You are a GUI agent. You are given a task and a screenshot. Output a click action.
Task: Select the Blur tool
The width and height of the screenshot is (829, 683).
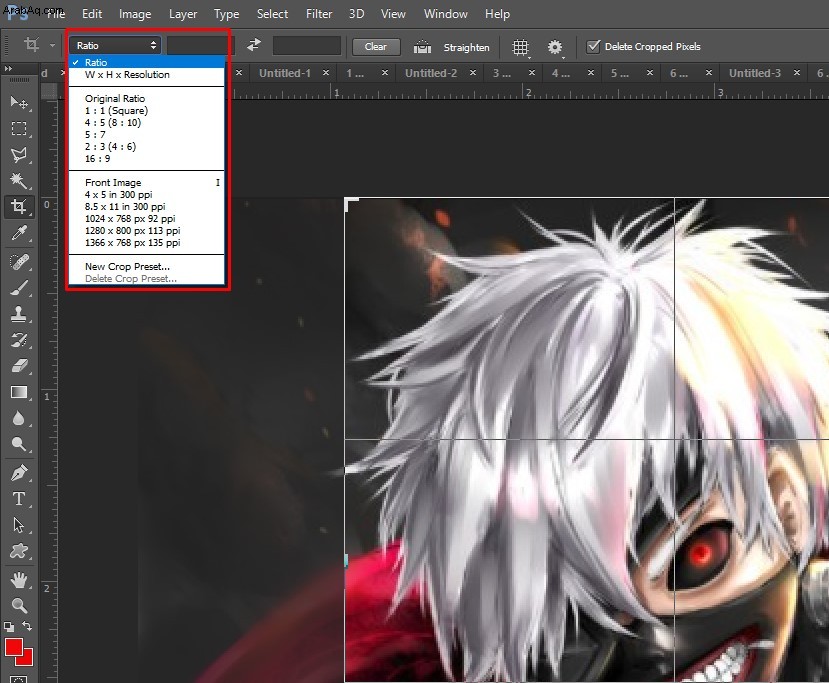click(x=19, y=418)
